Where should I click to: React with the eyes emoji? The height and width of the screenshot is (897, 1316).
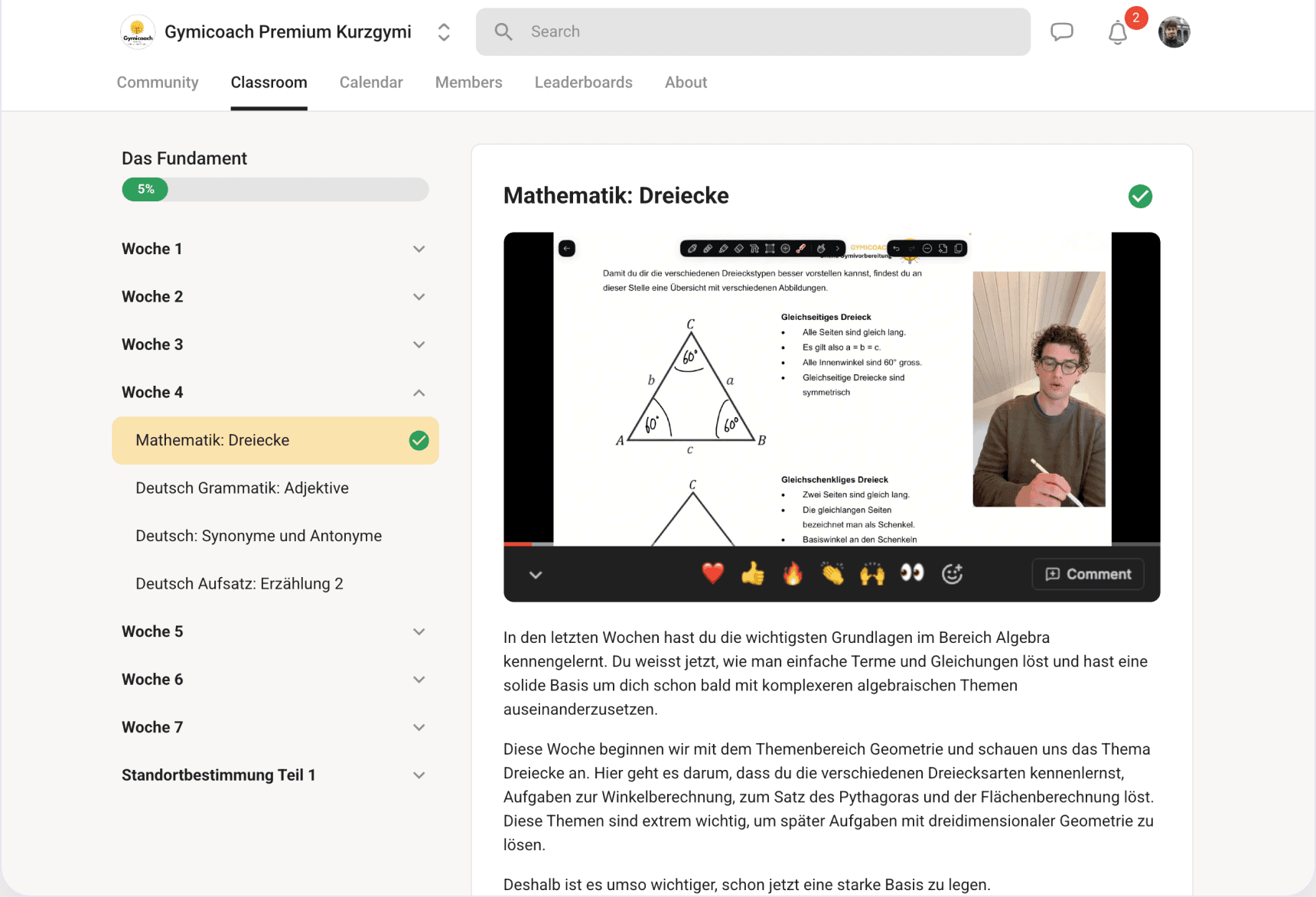point(912,573)
